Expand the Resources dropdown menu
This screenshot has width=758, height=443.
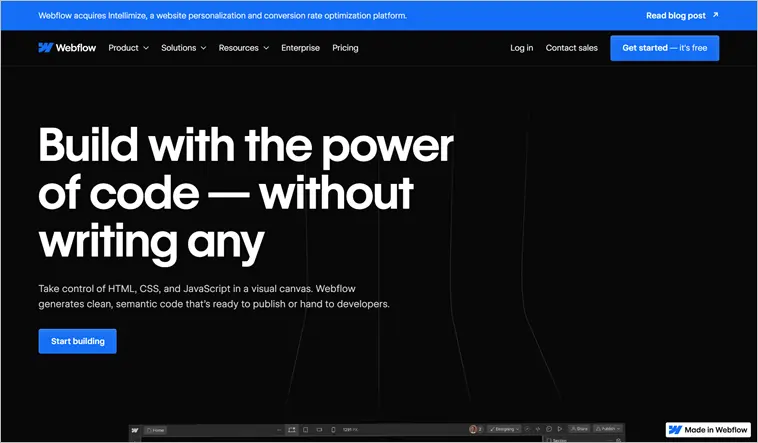pyautogui.click(x=243, y=48)
